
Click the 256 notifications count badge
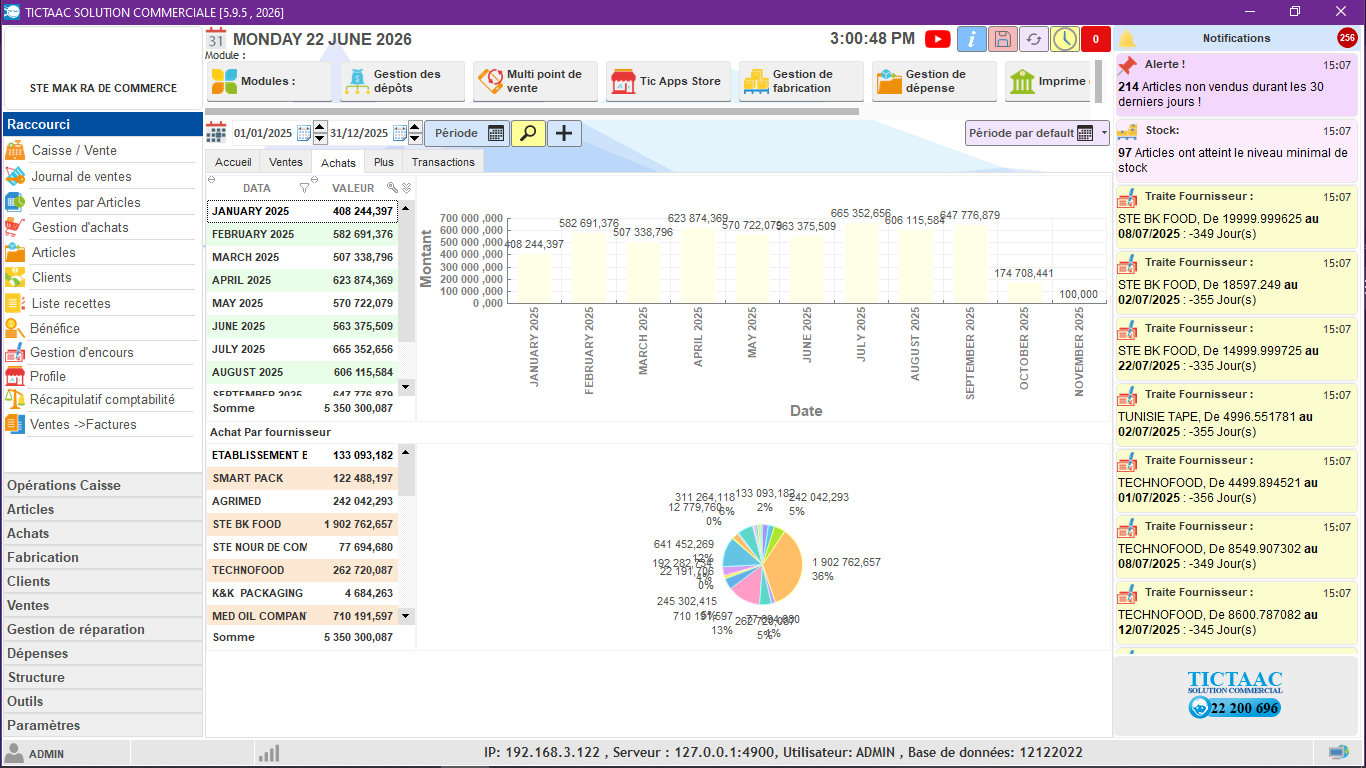[1347, 38]
